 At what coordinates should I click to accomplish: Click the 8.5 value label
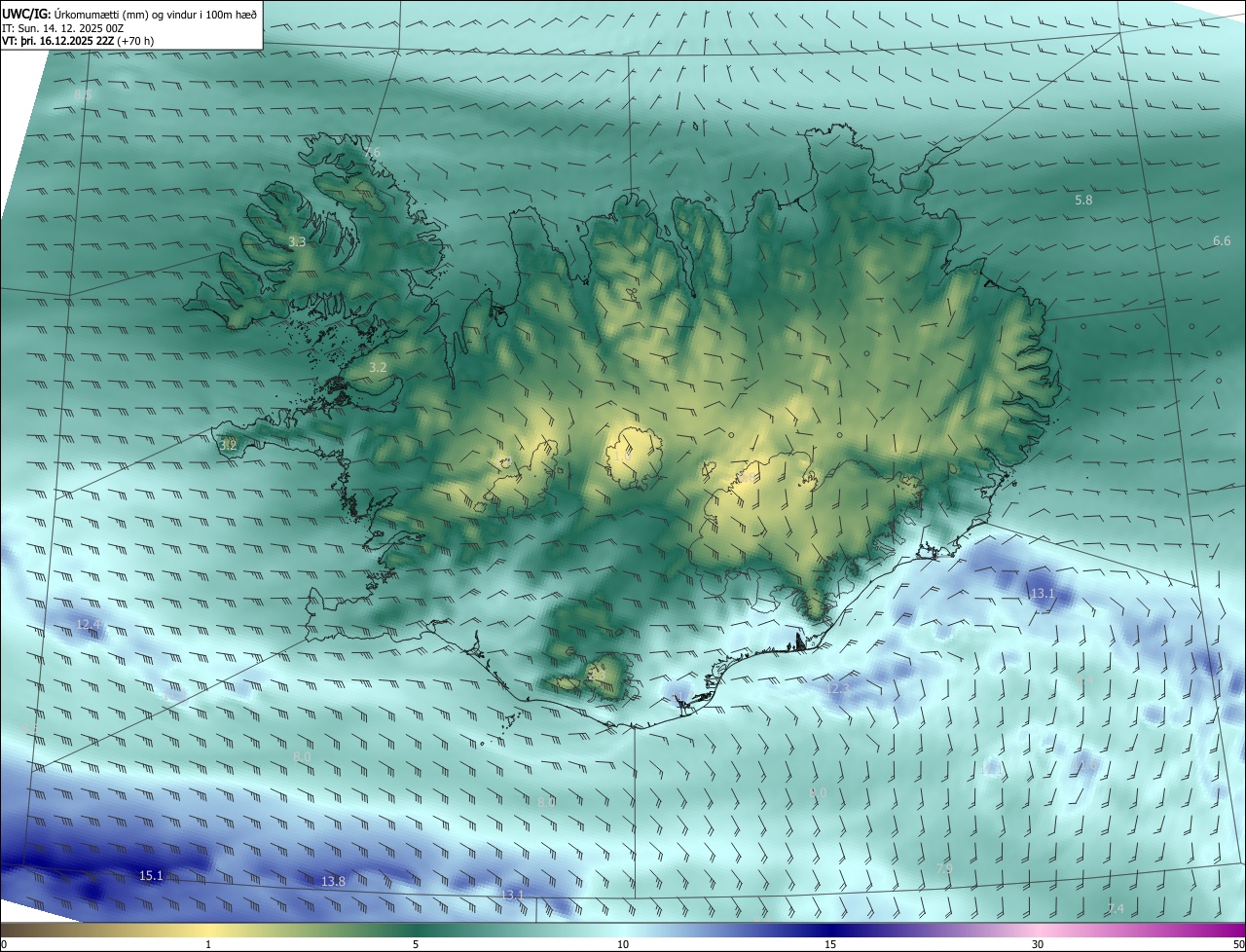pyautogui.click(x=83, y=94)
